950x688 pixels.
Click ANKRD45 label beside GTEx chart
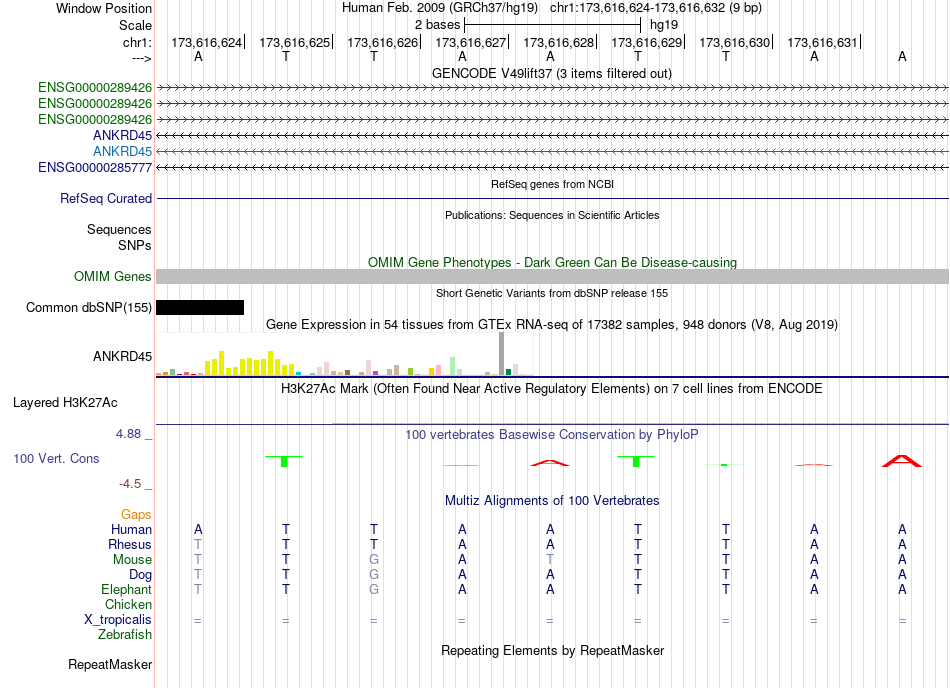click(x=122, y=357)
